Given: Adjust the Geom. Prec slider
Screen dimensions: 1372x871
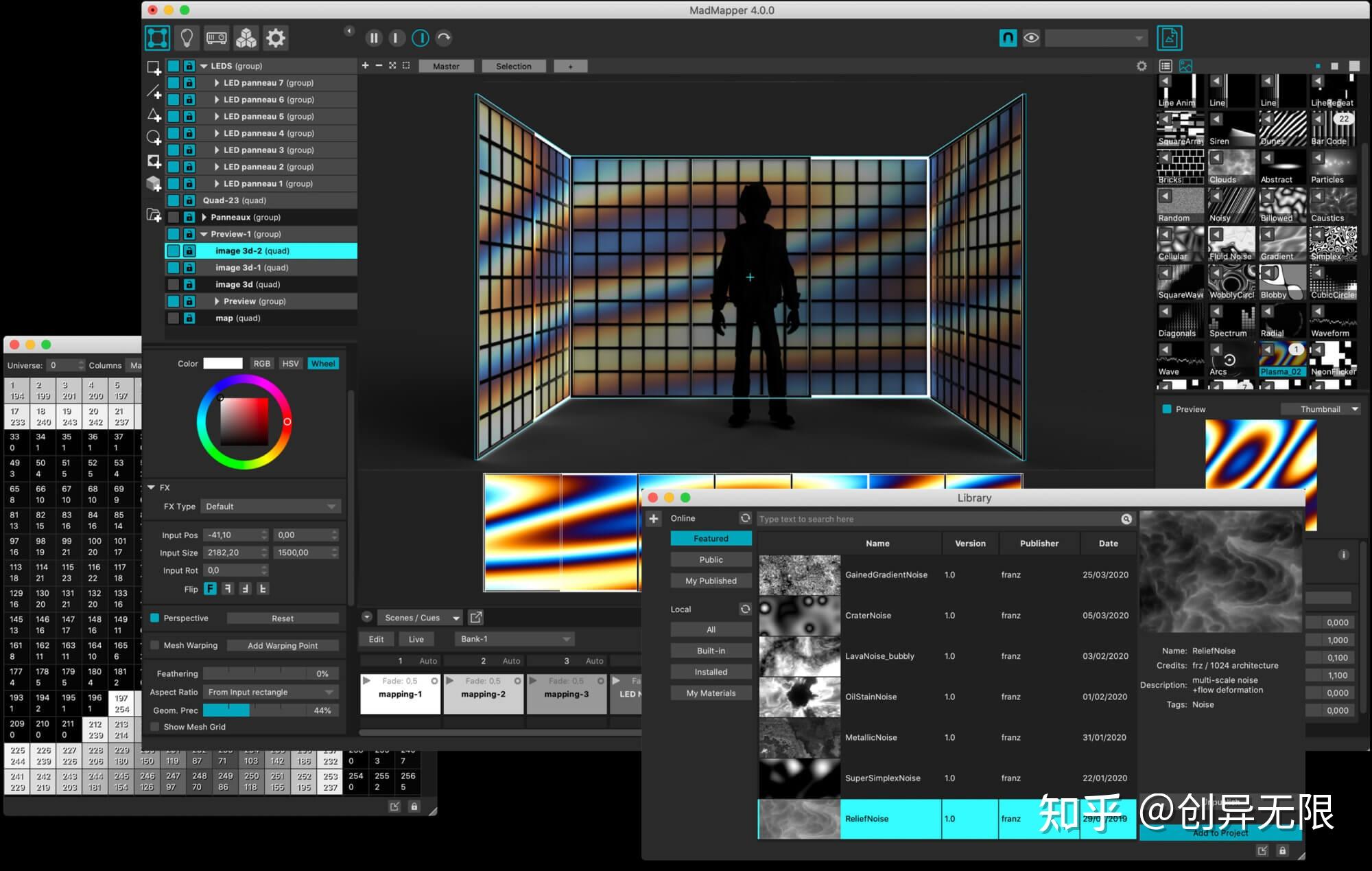Looking at the screenshot, I should 271,710.
